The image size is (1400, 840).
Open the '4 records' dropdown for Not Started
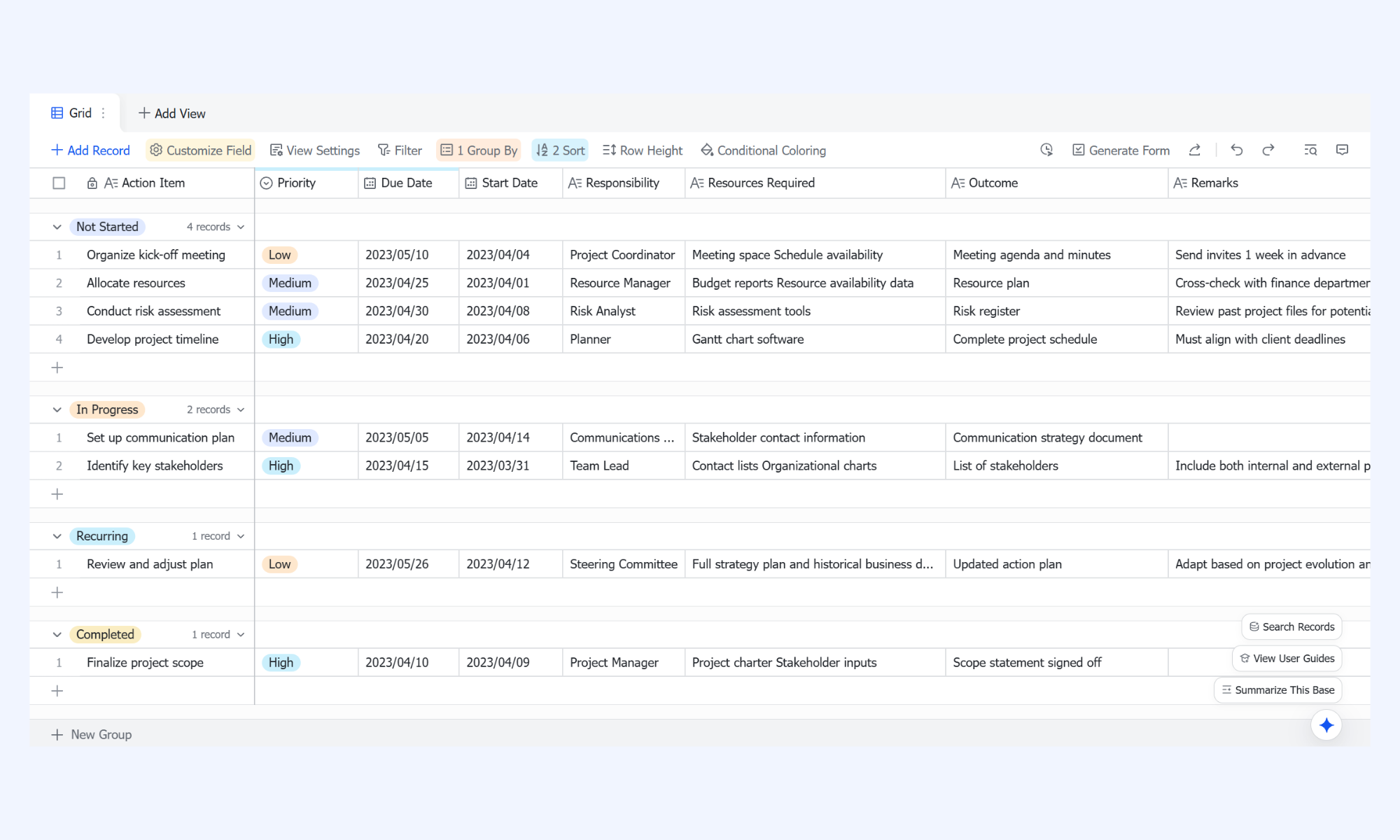tap(216, 227)
